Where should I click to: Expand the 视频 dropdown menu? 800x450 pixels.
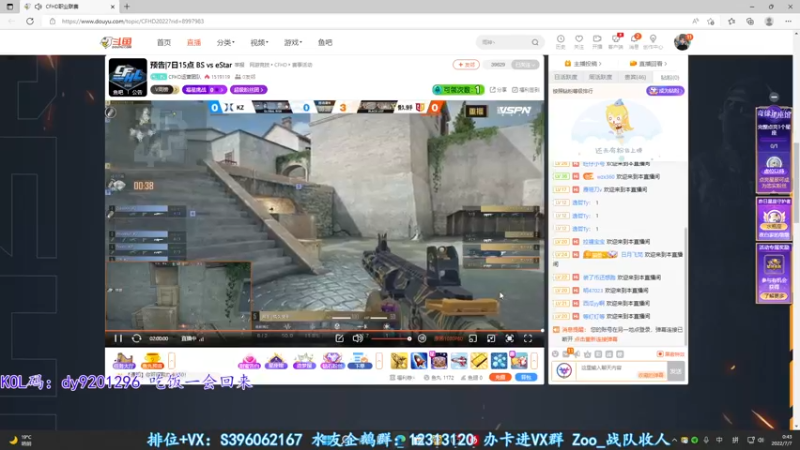pos(259,42)
